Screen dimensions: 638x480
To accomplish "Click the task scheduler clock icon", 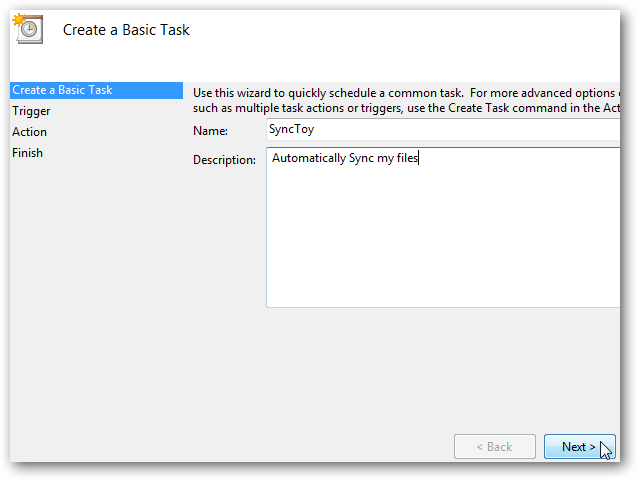I will (x=28, y=28).
